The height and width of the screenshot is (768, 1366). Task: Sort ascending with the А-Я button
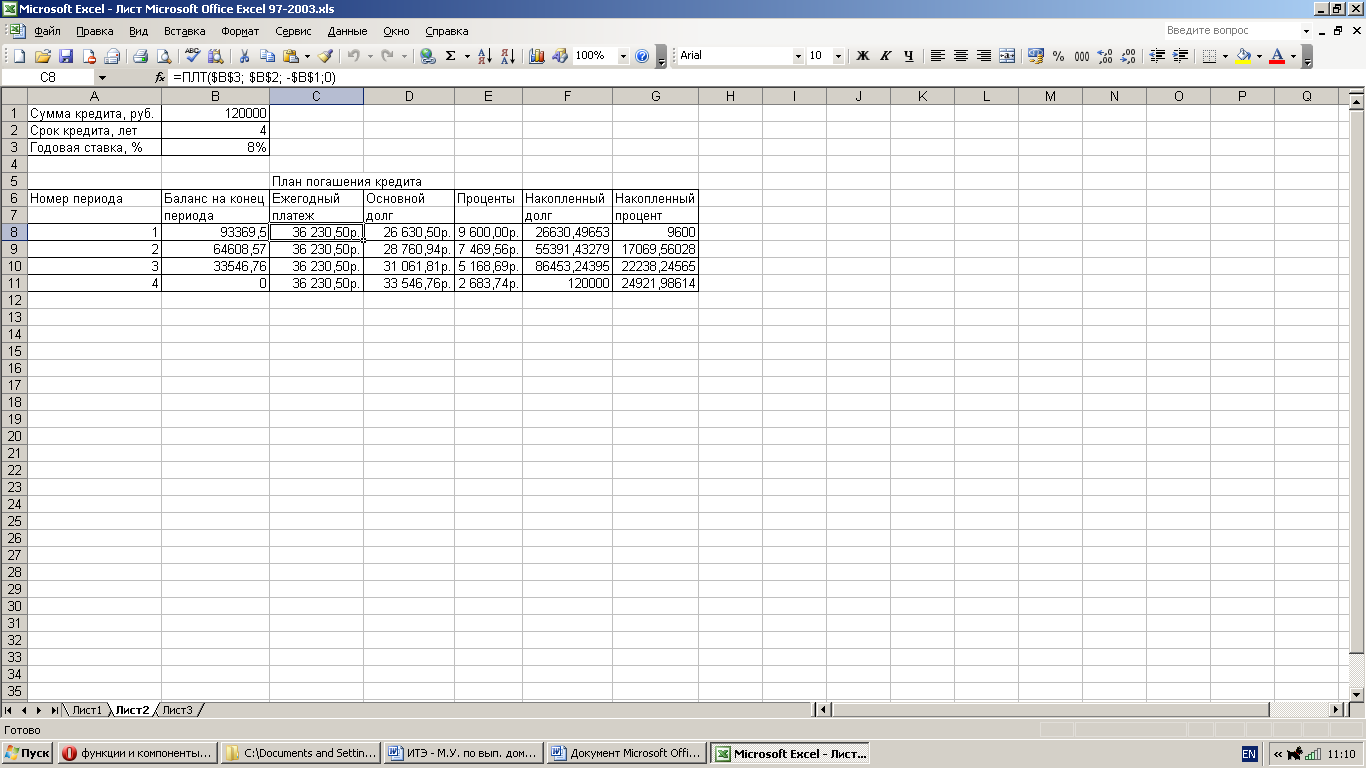pos(484,56)
